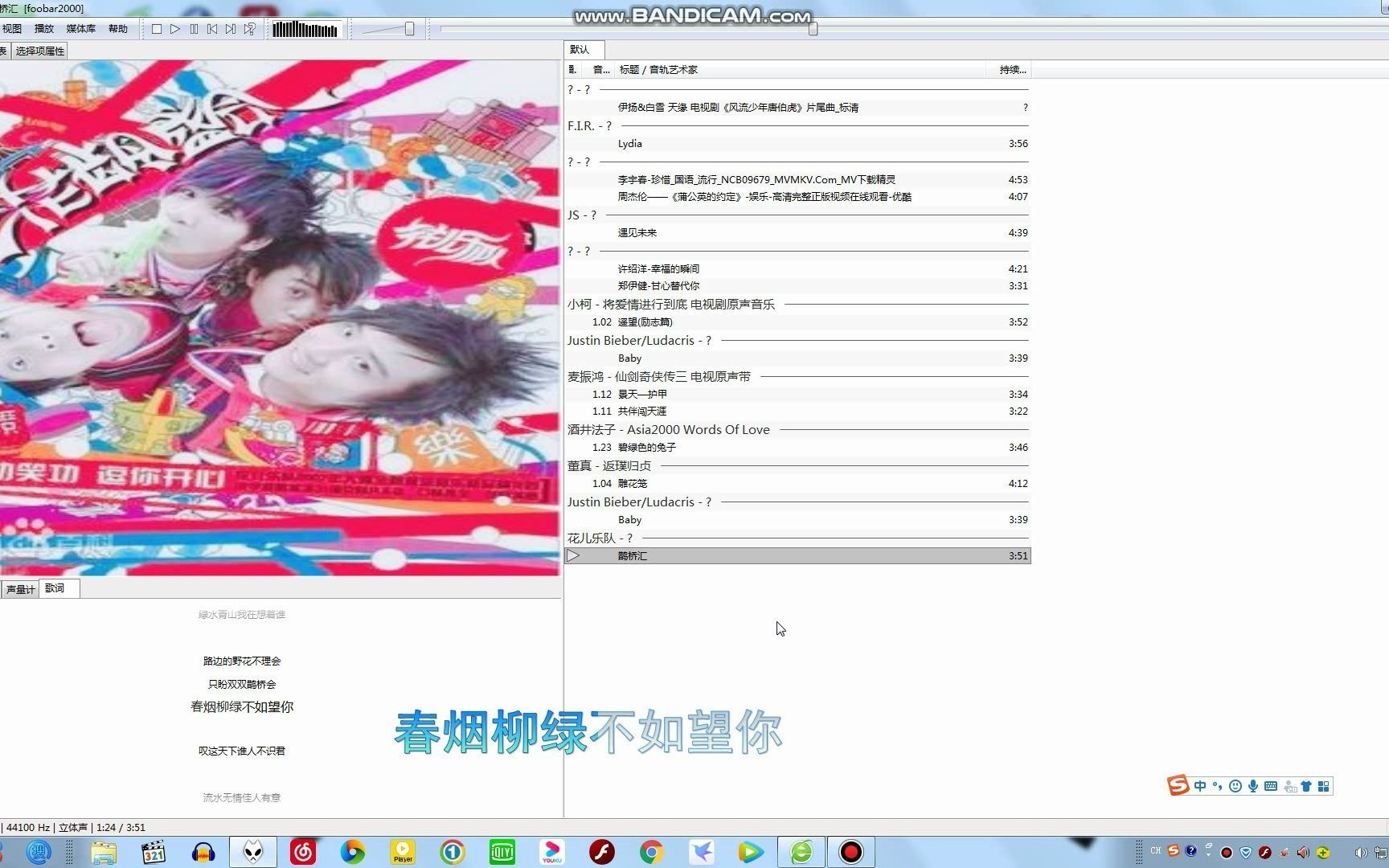Viewport: 1389px width, 868px height.
Task: Open the 帮助 menu
Action: 118,29
